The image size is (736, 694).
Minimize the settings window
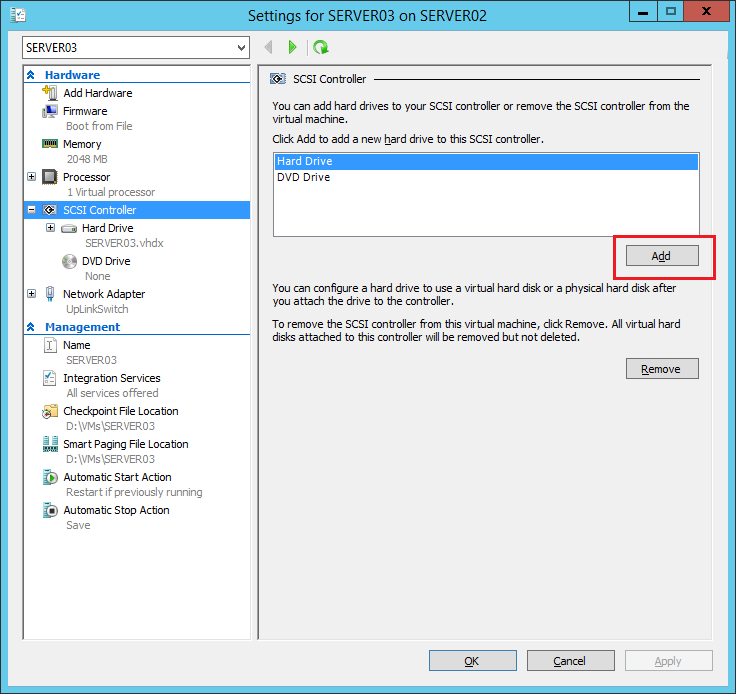[x=644, y=11]
